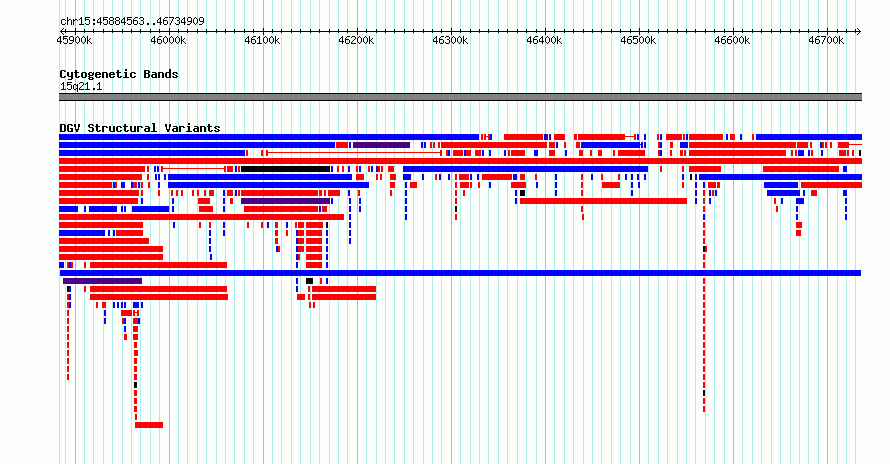The height and width of the screenshot is (464, 890).
Task: Select the 15q21.1 band label
Action: click(81, 86)
